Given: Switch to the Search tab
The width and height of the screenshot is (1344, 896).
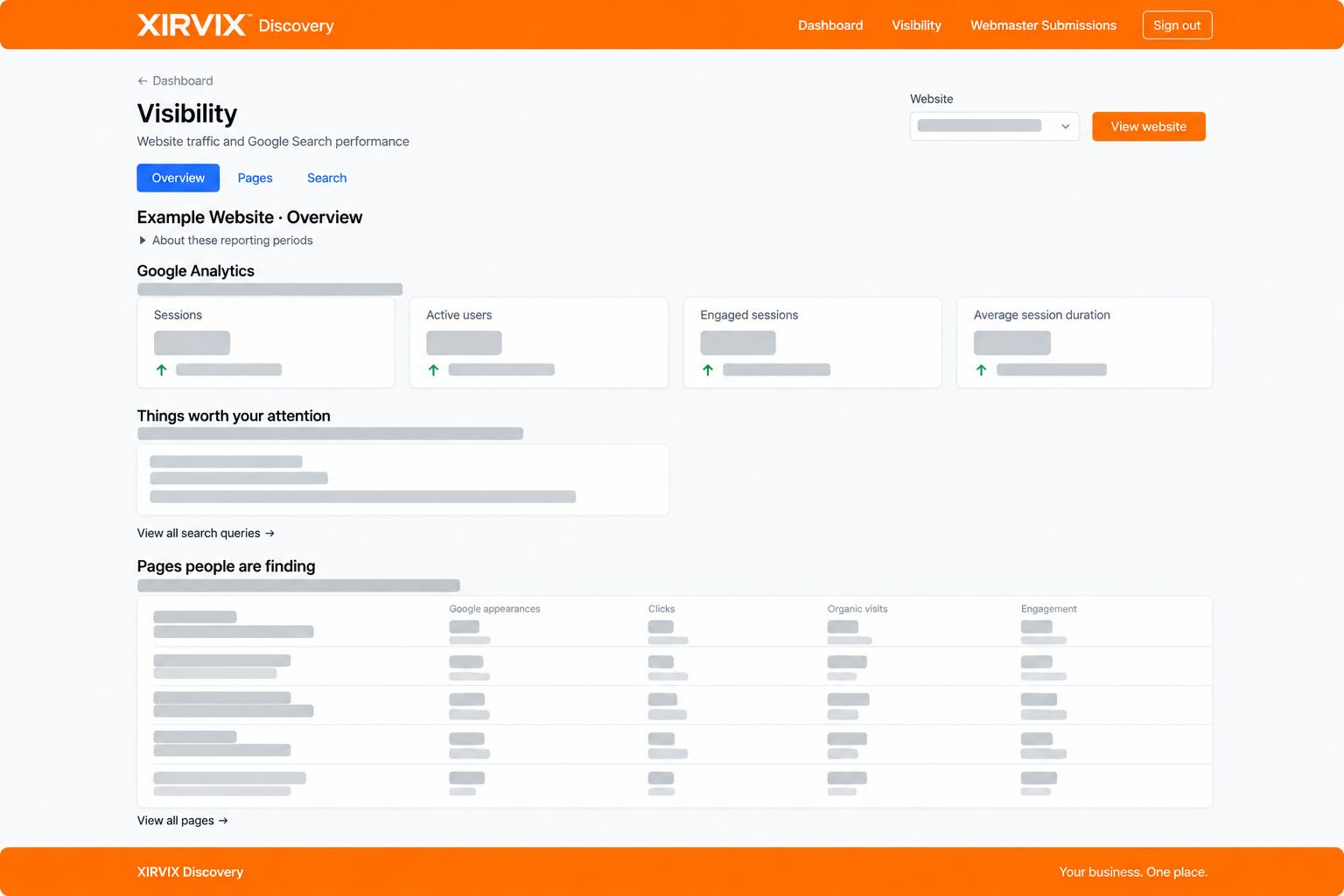Looking at the screenshot, I should pos(326,178).
